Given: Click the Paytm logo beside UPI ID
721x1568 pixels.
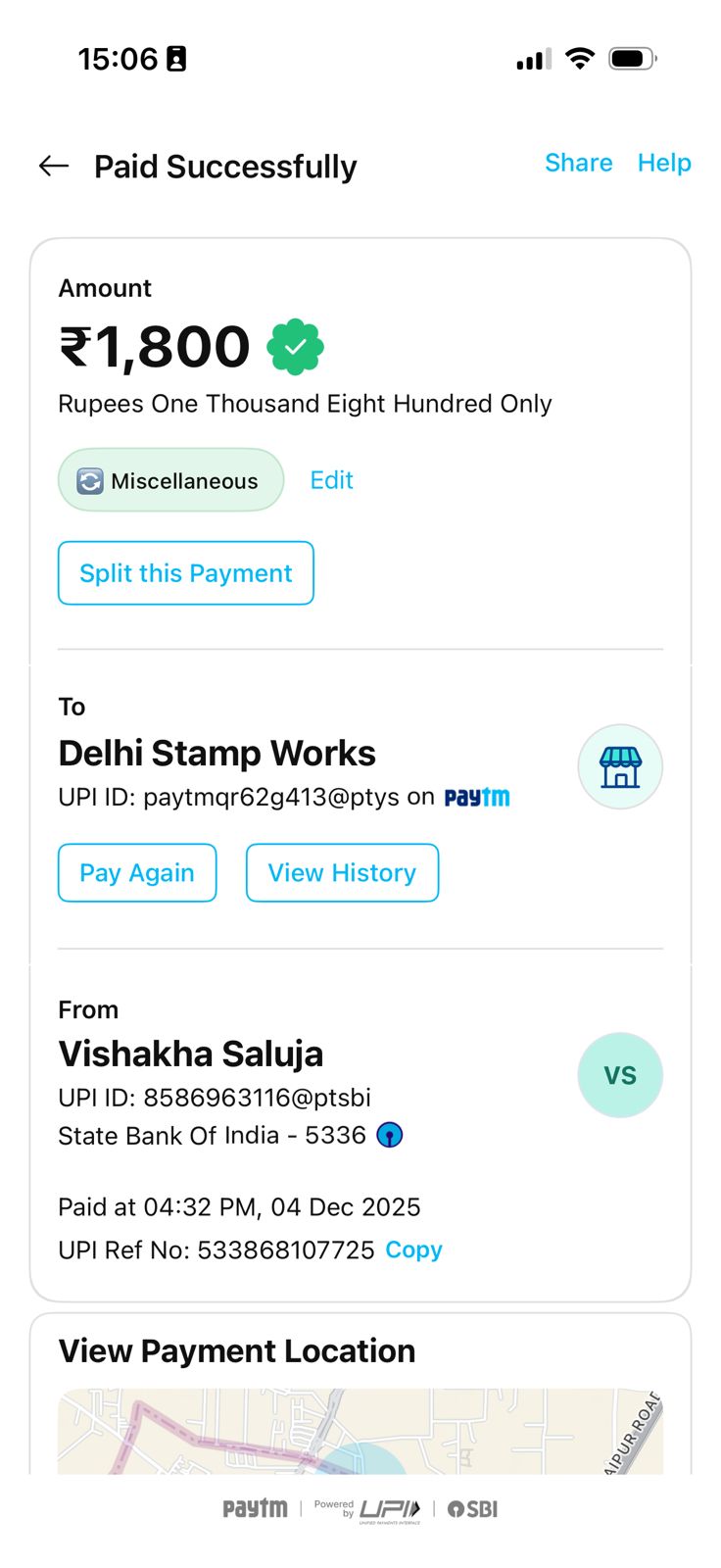Looking at the screenshot, I should (477, 798).
